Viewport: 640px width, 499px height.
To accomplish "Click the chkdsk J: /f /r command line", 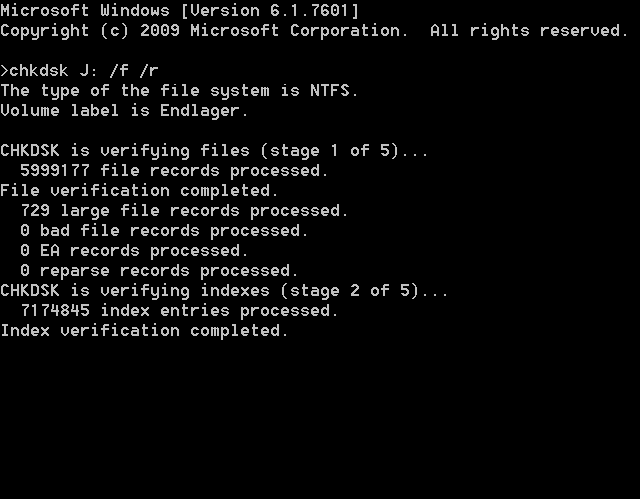I will [x=80, y=71].
